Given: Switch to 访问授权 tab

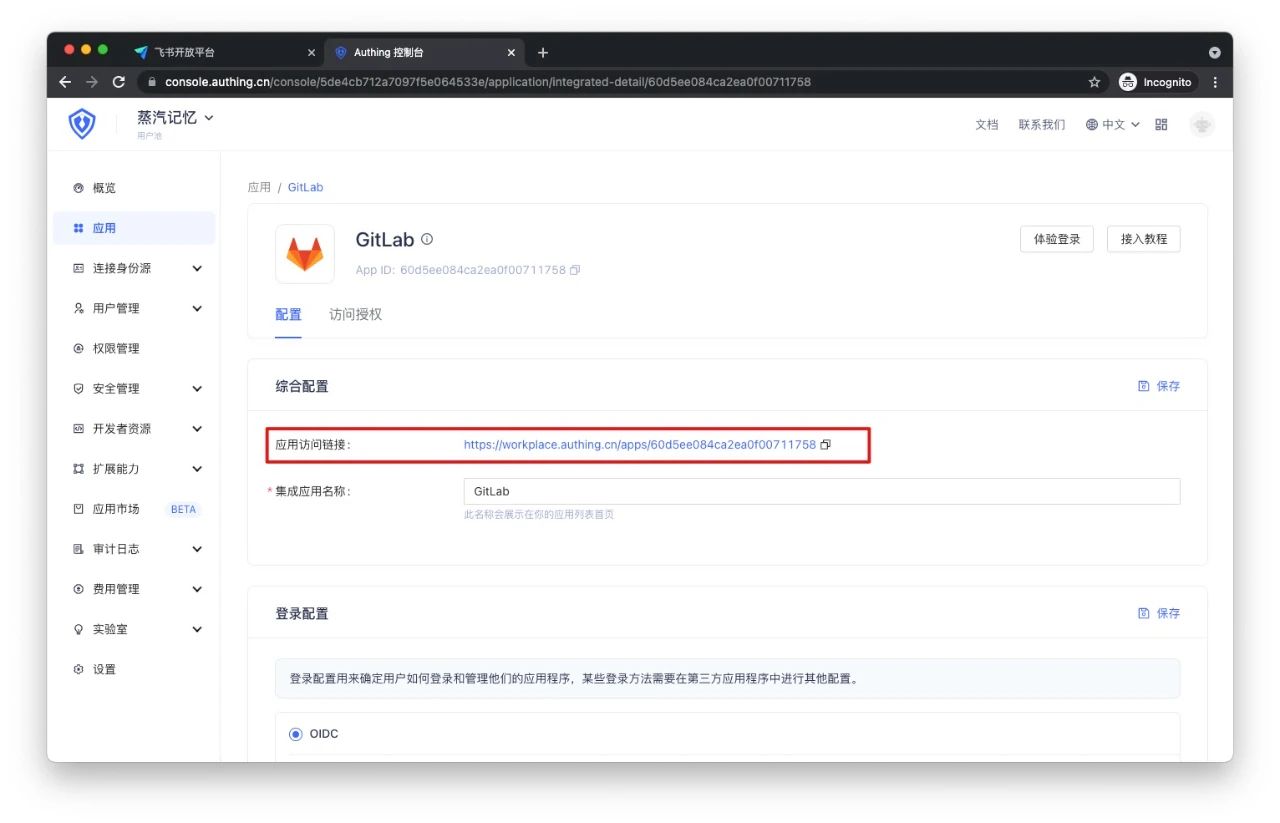Looking at the screenshot, I should click(355, 314).
